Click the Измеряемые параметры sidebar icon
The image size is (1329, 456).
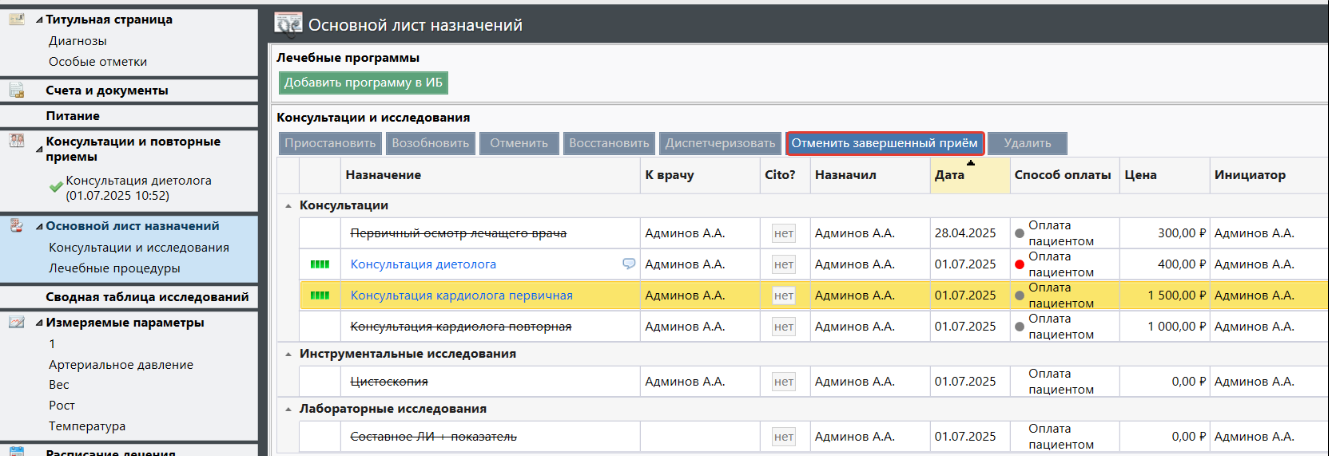17,323
